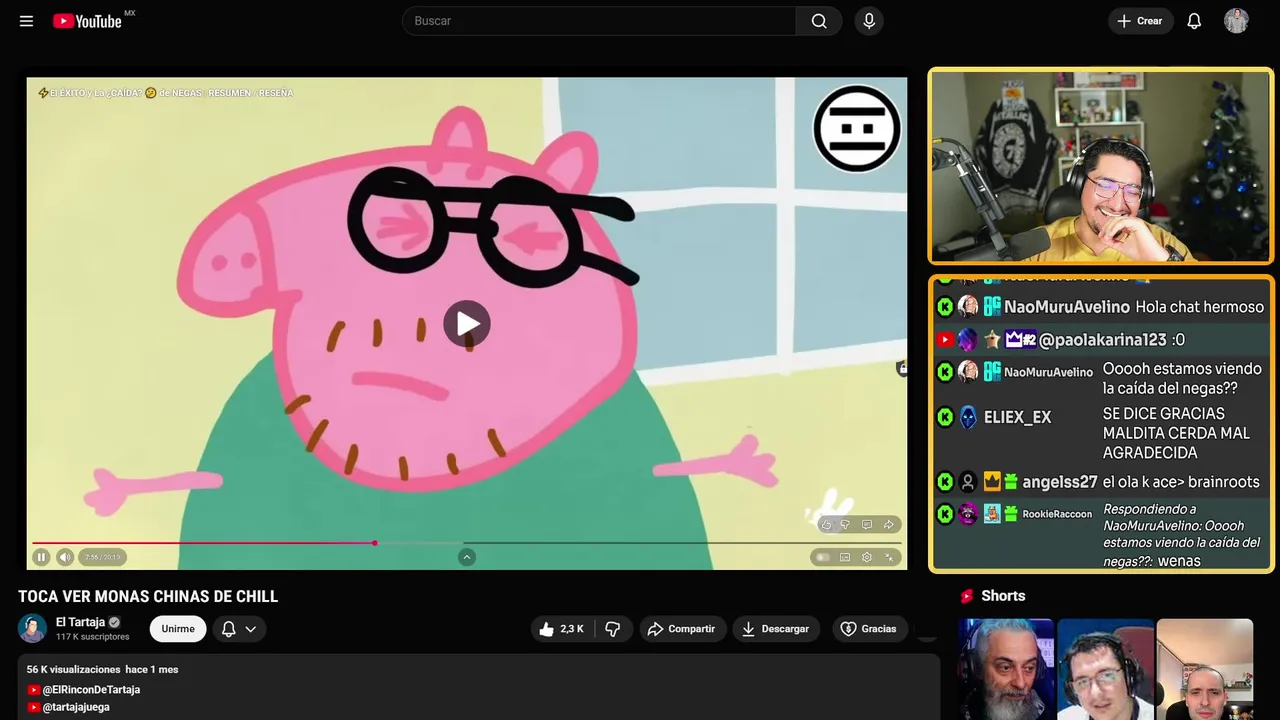This screenshot has height=720, width=1280.
Task: Mute using the player speaker icon
Action: [65, 557]
